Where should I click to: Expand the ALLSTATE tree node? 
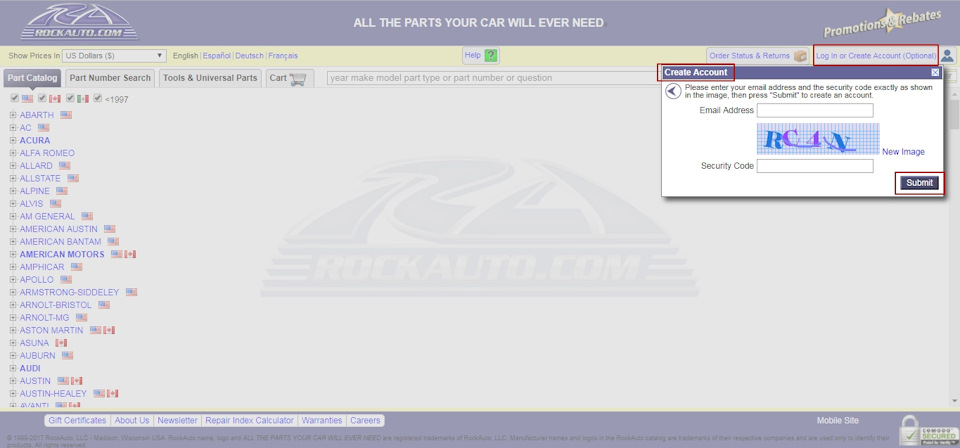click(x=13, y=178)
